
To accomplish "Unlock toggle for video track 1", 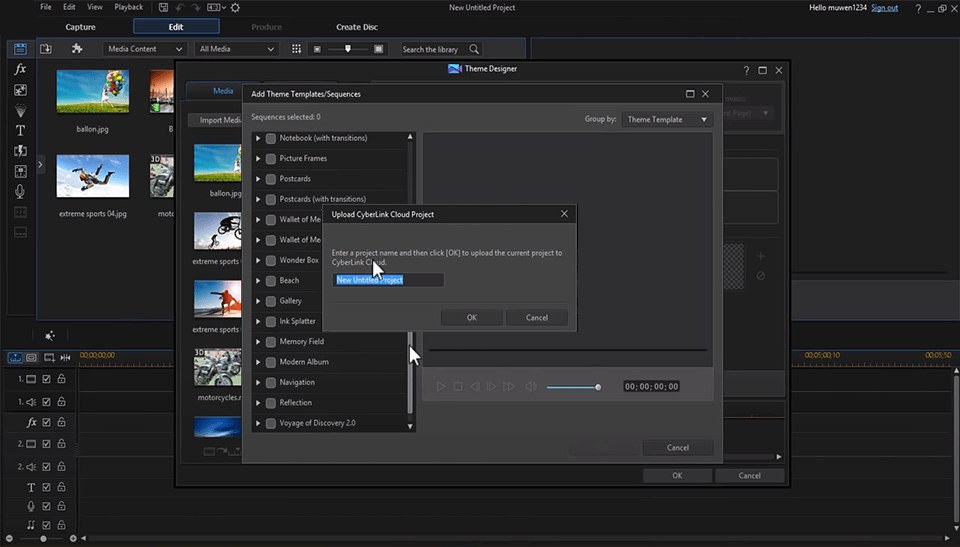I will tap(61, 379).
